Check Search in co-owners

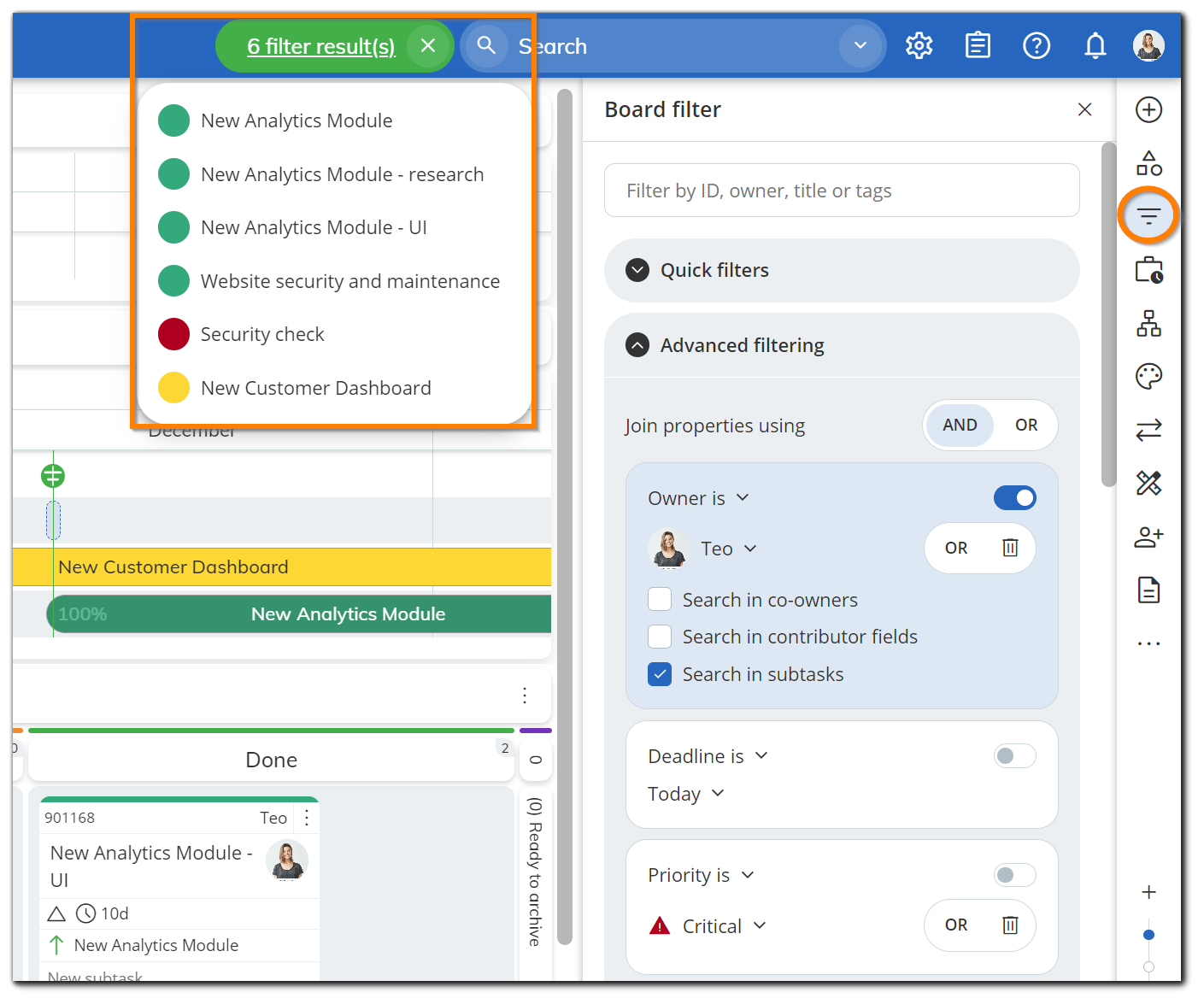(660, 599)
